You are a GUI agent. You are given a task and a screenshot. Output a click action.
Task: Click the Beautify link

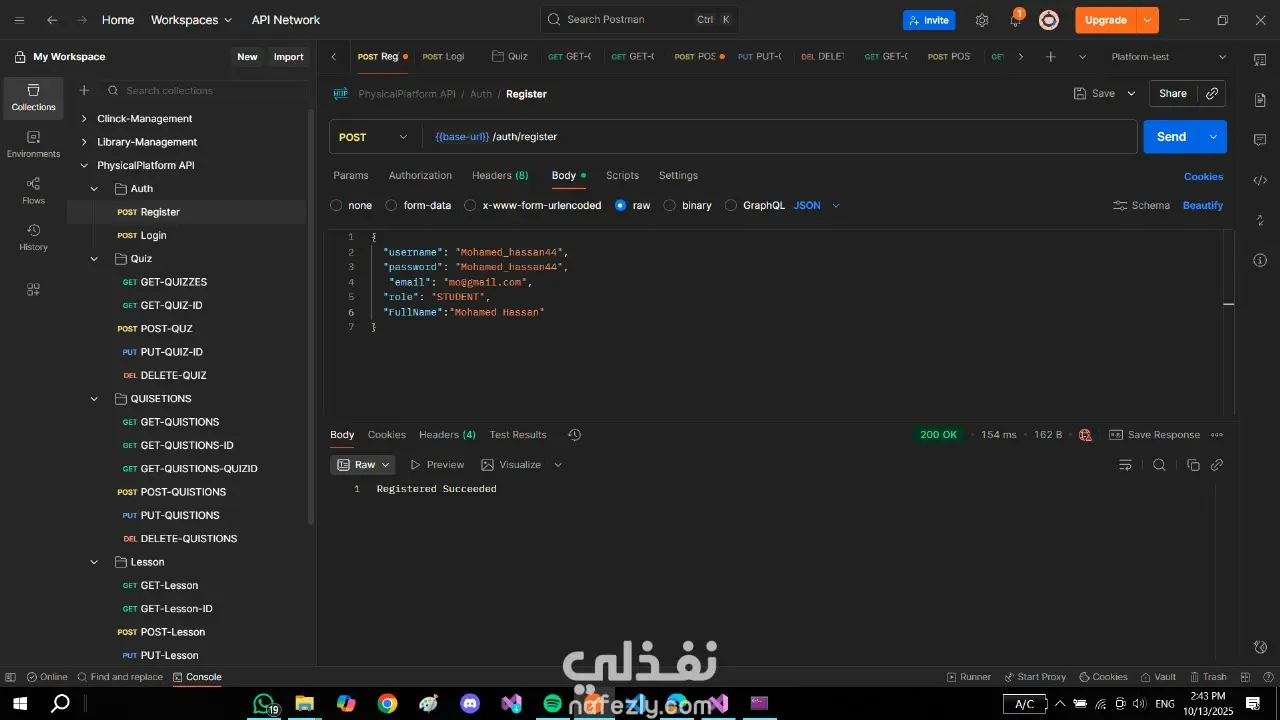tap(1203, 205)
